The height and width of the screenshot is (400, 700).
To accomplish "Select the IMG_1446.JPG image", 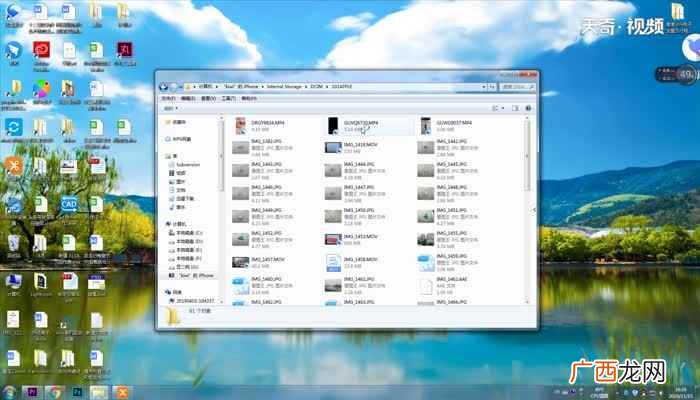I will 262,193.
